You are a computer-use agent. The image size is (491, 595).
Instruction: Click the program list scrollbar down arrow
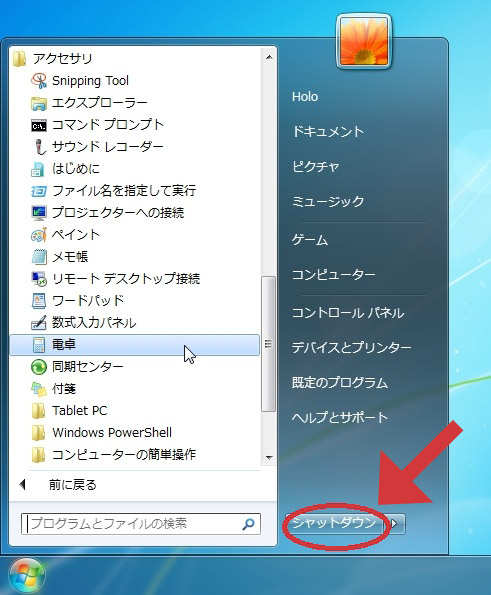[269, 458]
